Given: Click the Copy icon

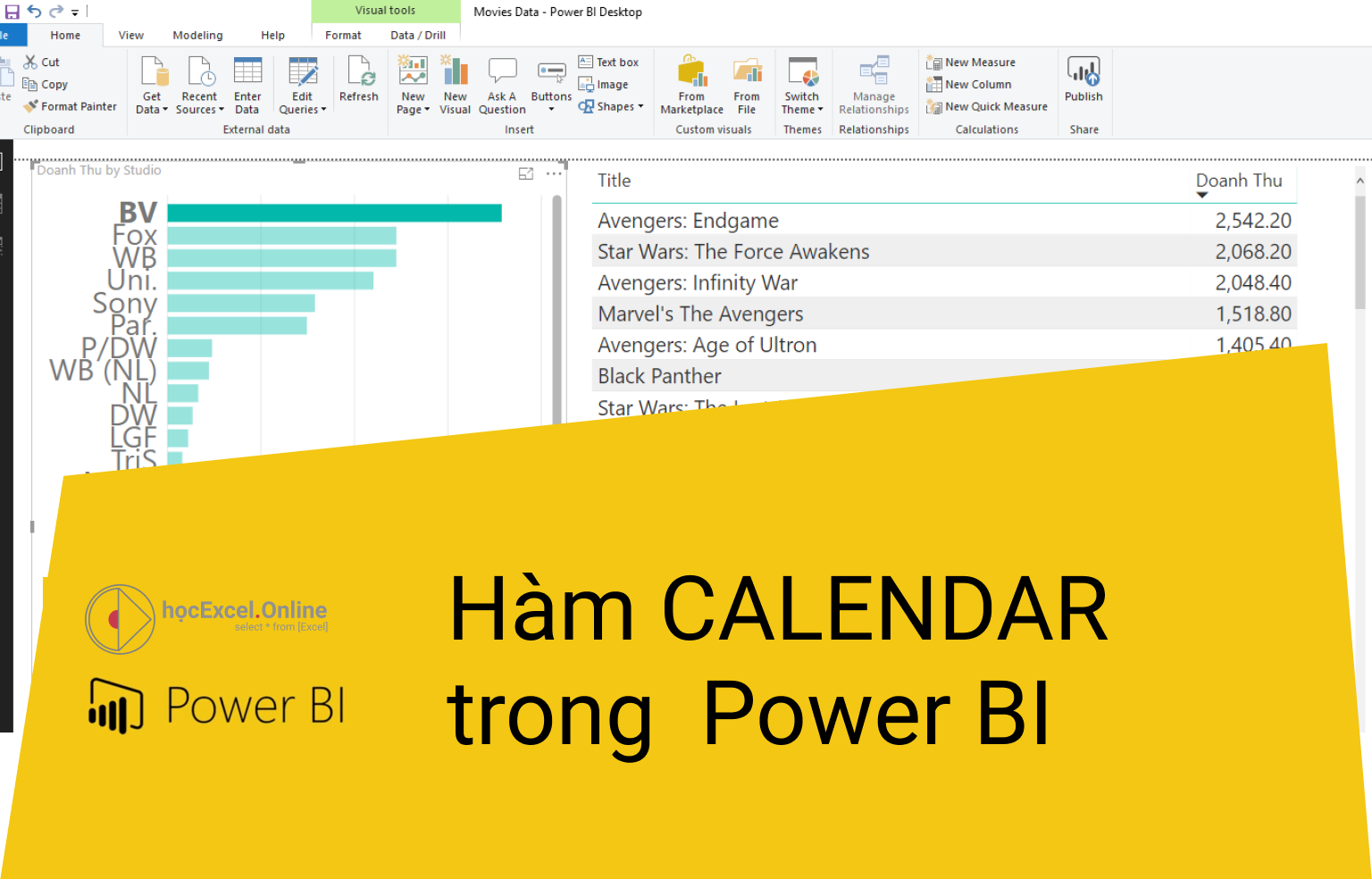Looking at the screenshot, I should click(29, 84).
